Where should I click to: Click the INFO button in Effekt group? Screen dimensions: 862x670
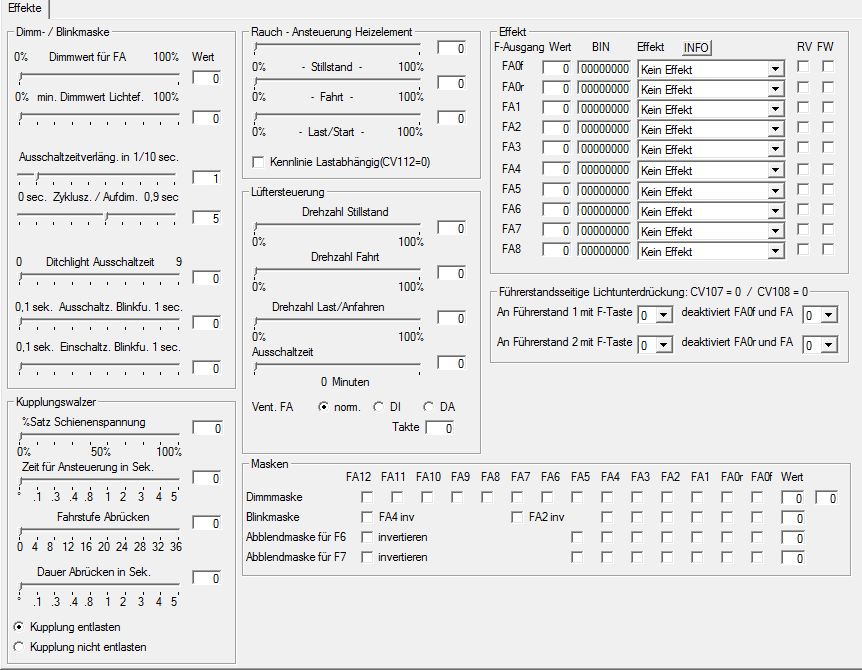click(696, 48)
